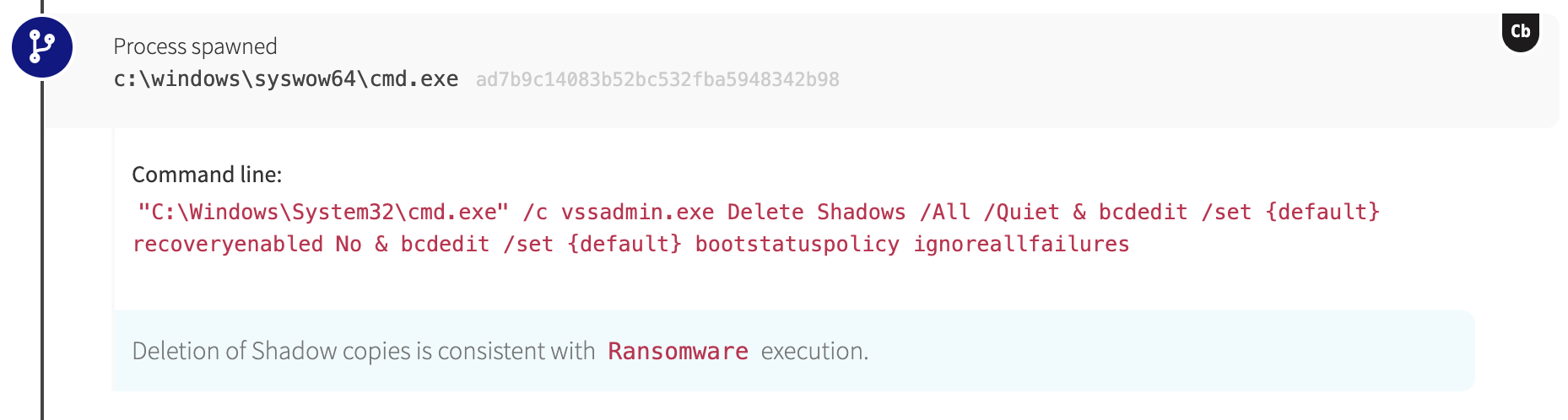The image size is (1568, 420).
Task: Click the word execution in the note
Action: [x=814, y=351]
